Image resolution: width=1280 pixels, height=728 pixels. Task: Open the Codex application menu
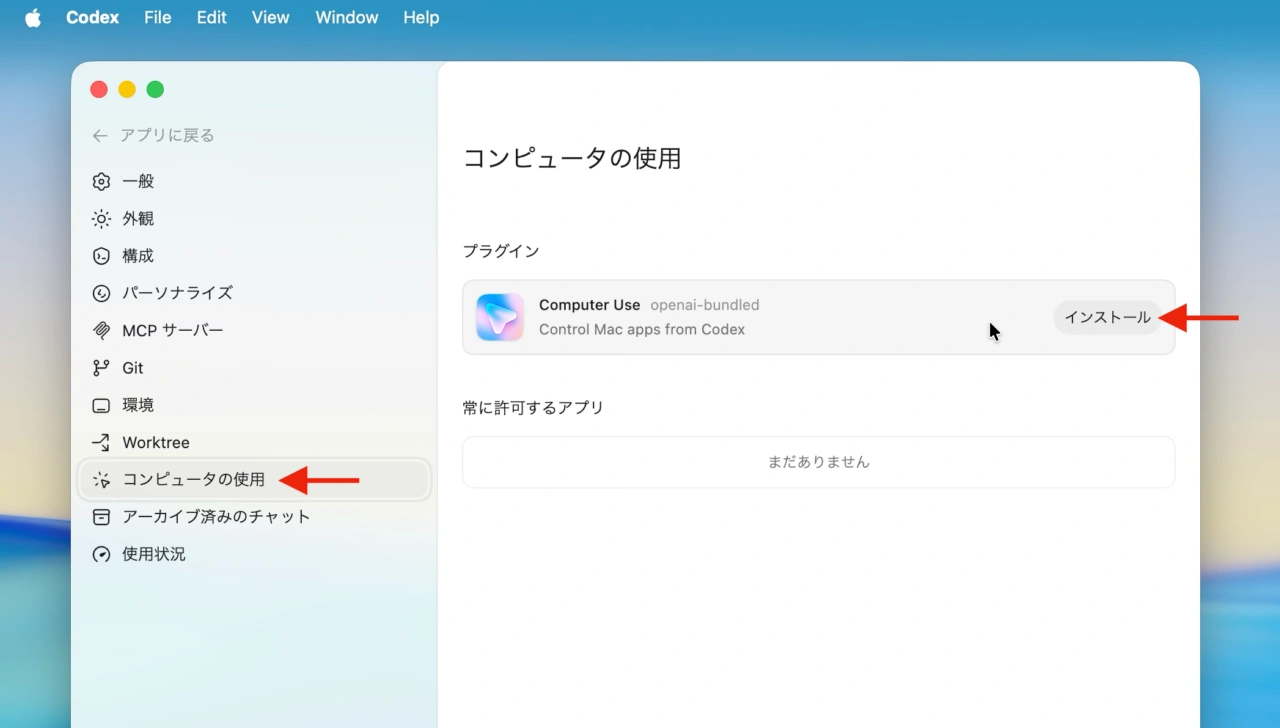(92, 17)
